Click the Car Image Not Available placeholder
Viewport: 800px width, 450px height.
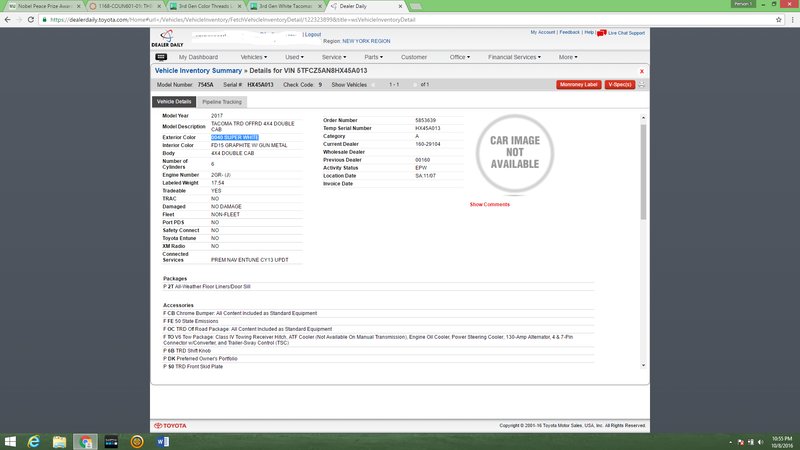tap(515, 153)
